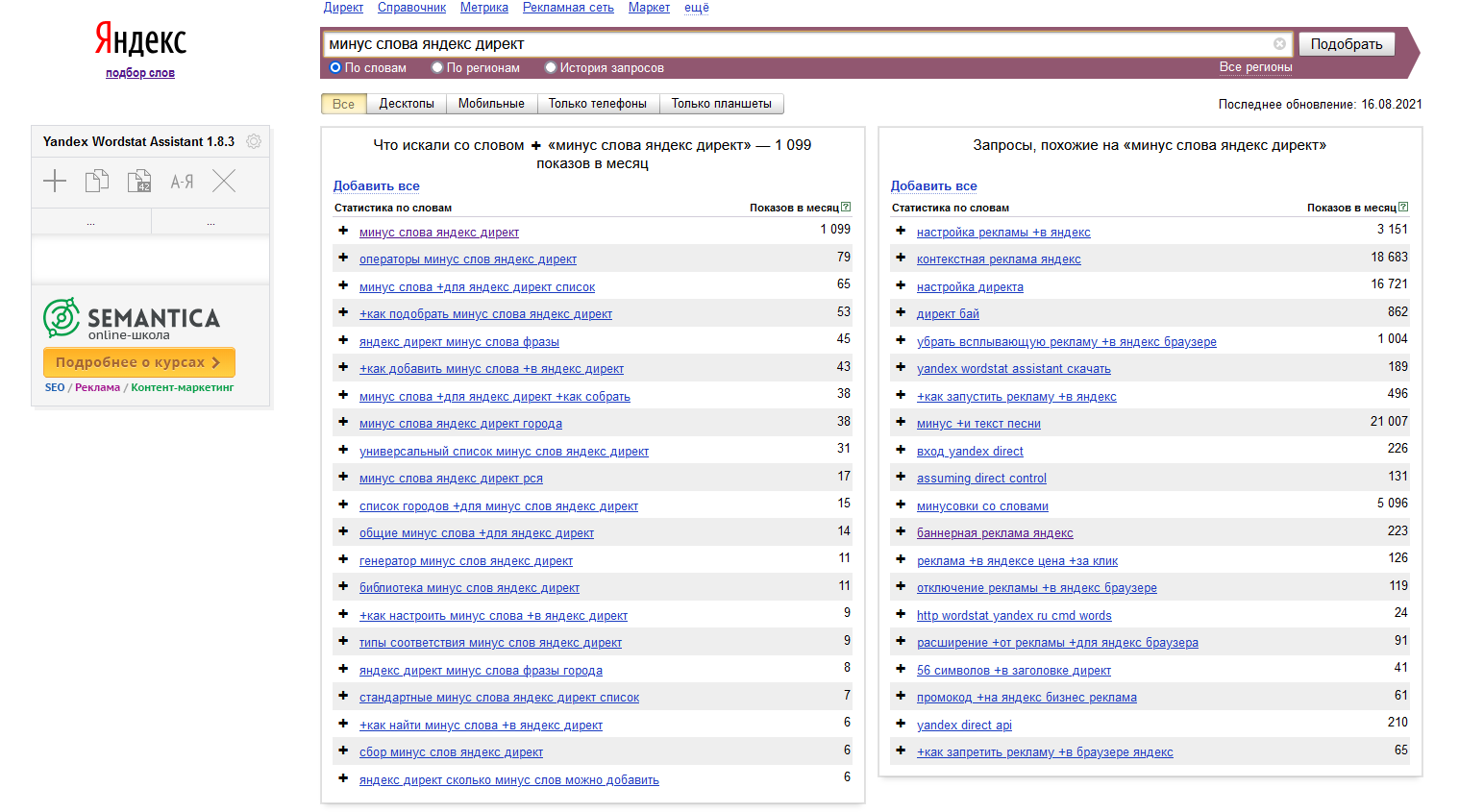Screen dimensions: 1484x812
Task: Add phrase 'яндекс директ сколько минус слов можно добавить'
Action: point(343,778)
